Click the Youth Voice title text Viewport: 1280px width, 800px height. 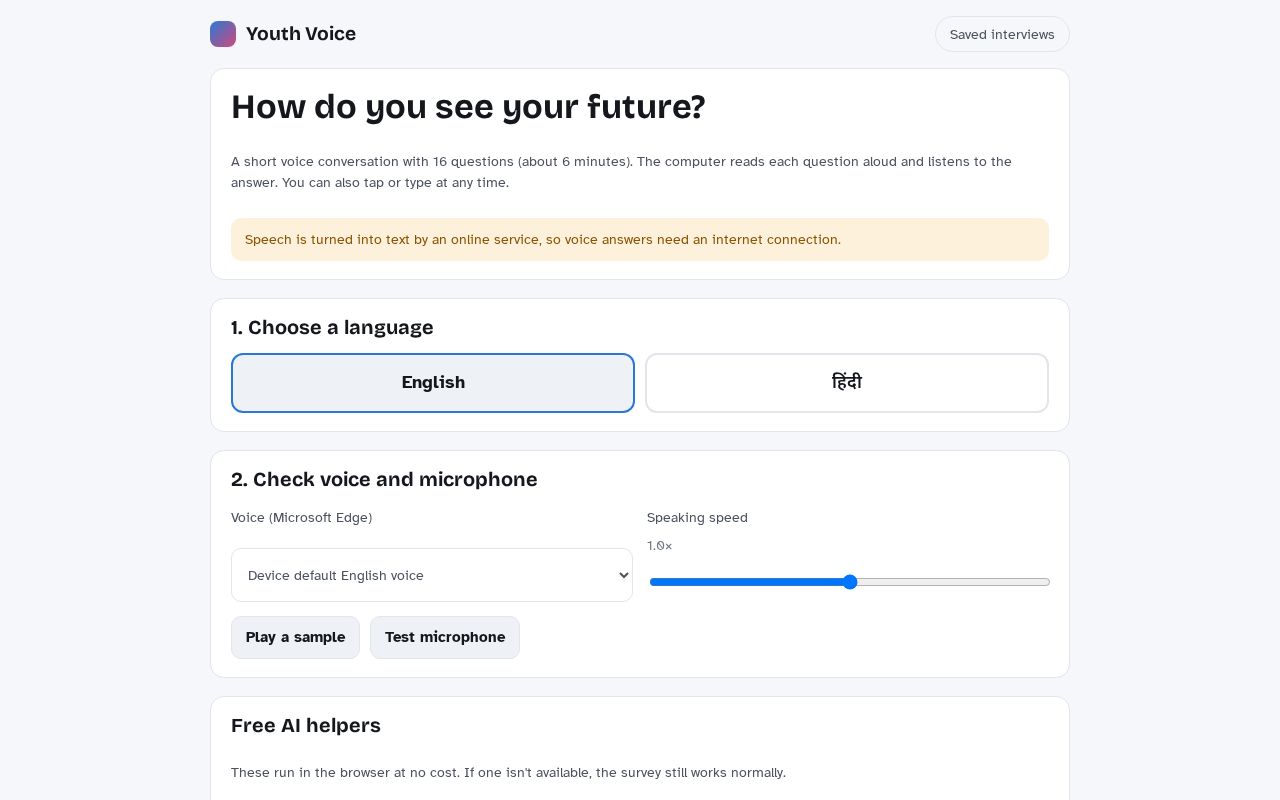(301, 34)
